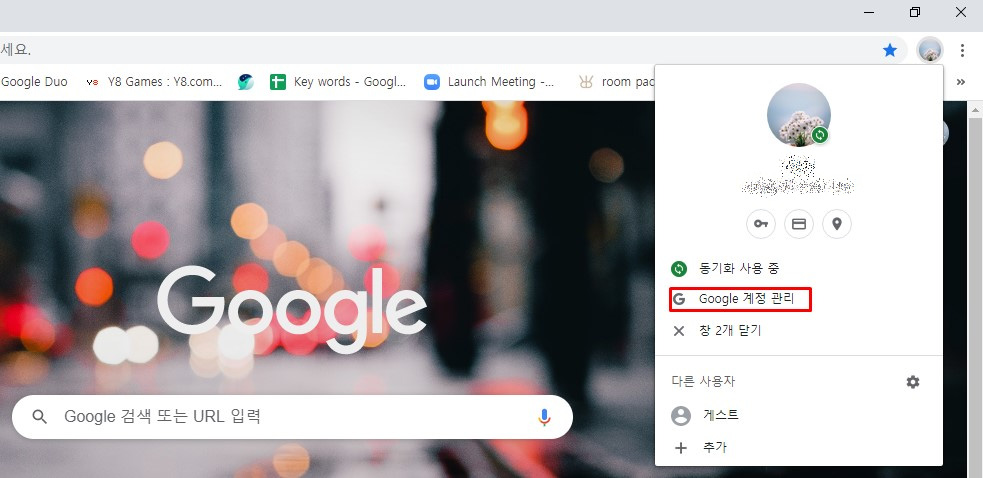Open saved passwords key icon
This screenshot has height=478, width=983.
pyautogui.click(x=760, y=224)
